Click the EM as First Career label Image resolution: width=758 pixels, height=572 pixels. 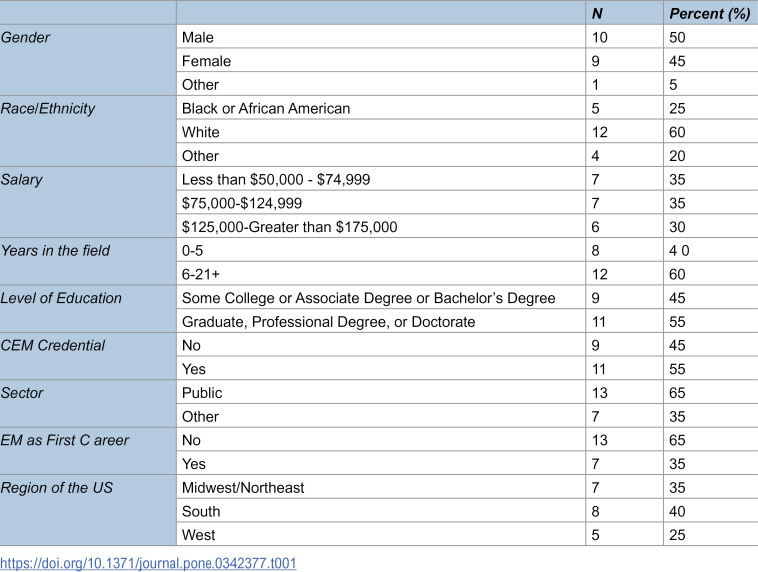click(x=64, y=440)
